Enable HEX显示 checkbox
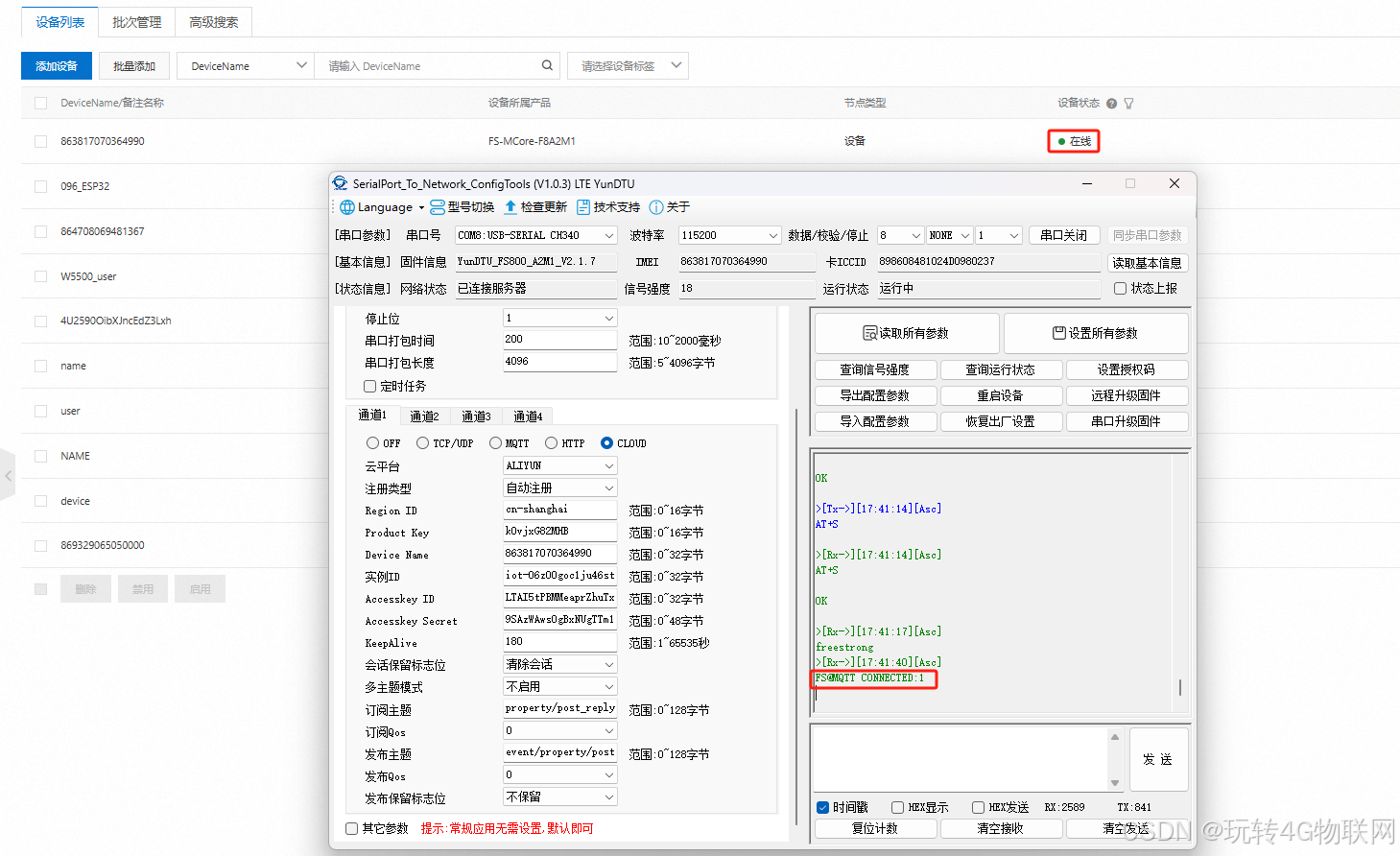Screen dimensions: 1400x856 (x=897, y=807)
